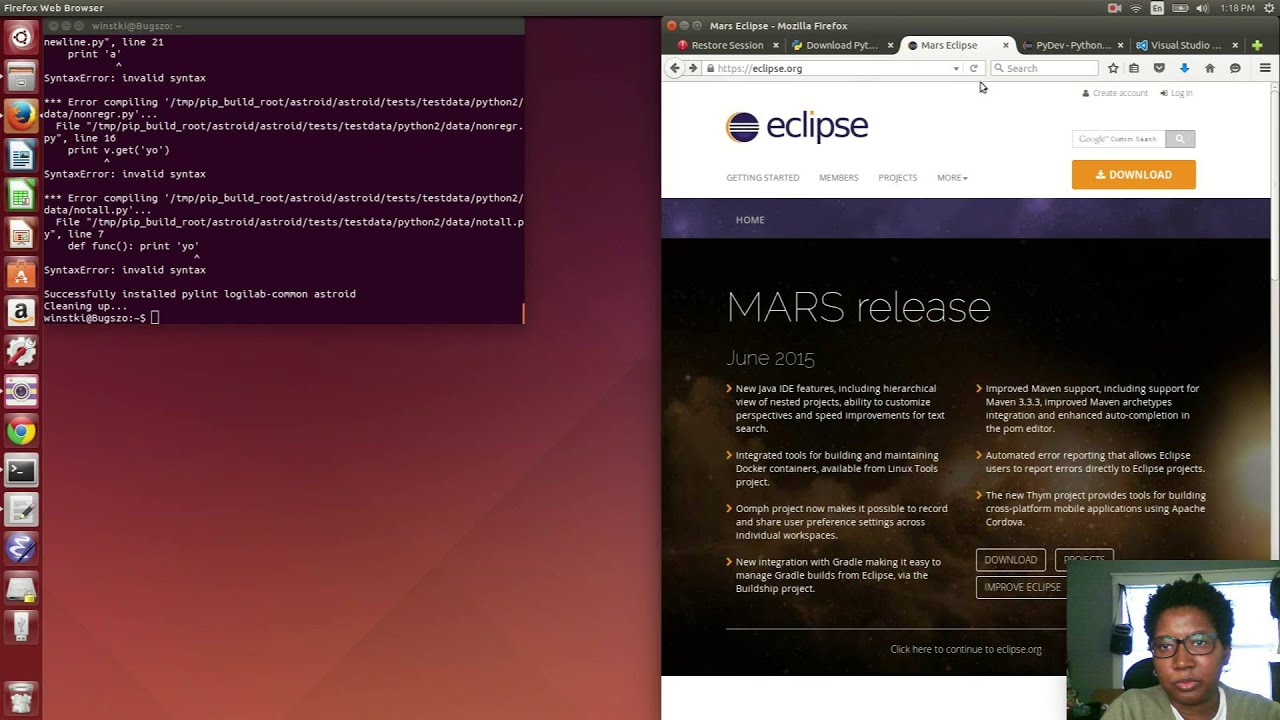
Task: Click Create account link
Action: click(x=1115, y=93)
